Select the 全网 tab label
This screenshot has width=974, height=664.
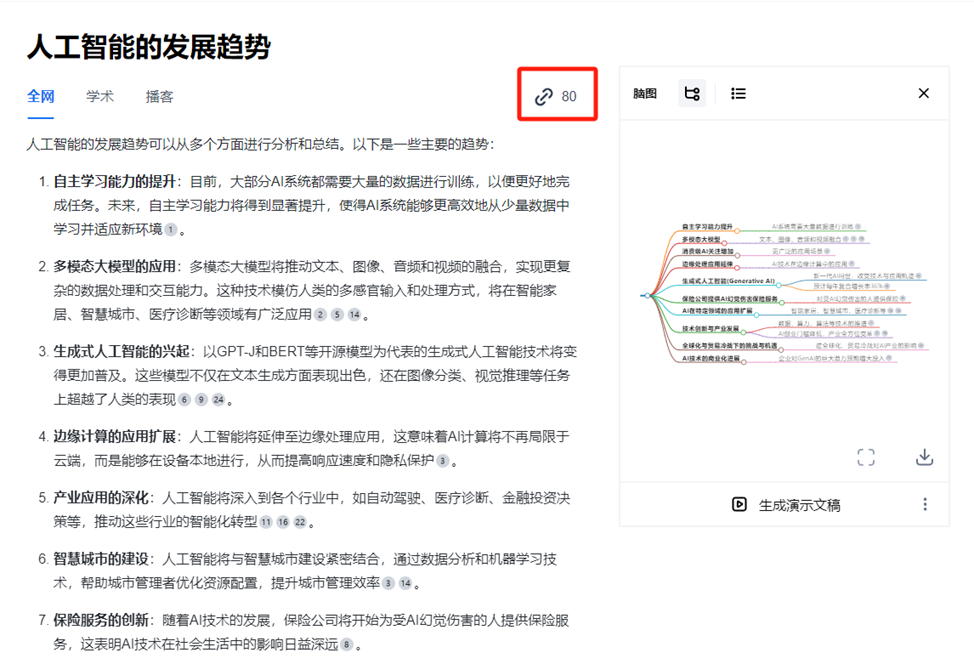coord(40,96)
